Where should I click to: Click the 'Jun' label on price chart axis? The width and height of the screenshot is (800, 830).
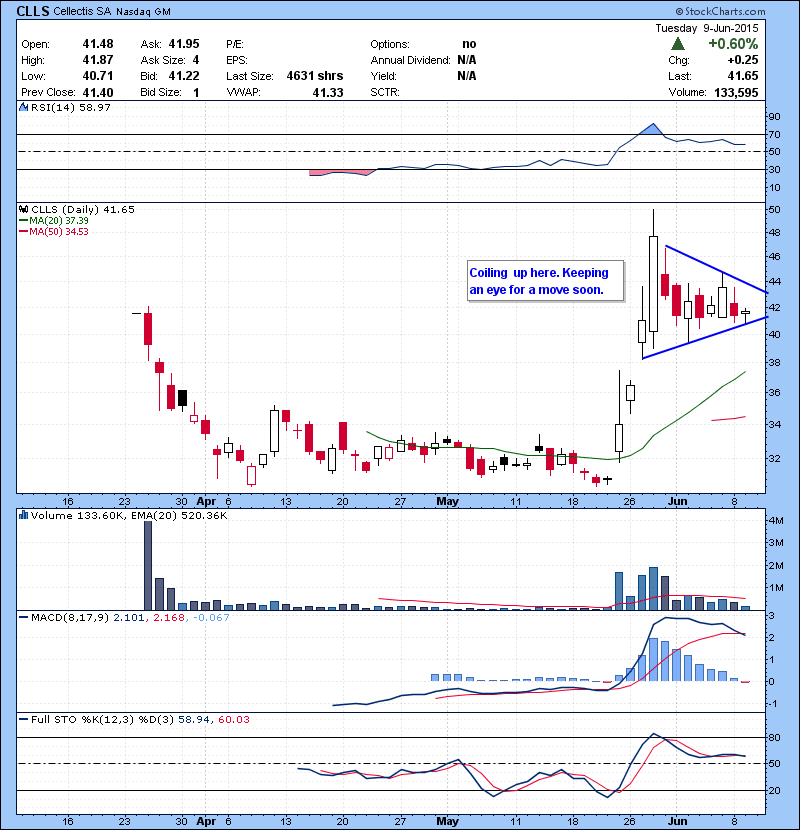(x=677, y=501)
